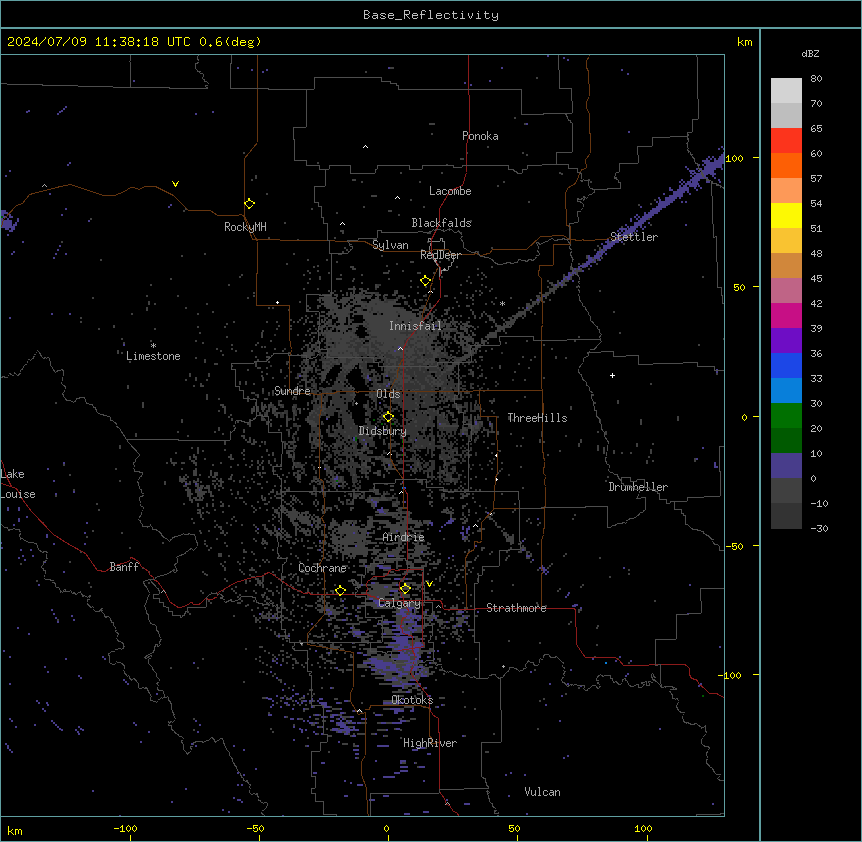Pick the red 65 dBZ legend swatch
This screenshot has height=842, width=862.
[786, 140]
